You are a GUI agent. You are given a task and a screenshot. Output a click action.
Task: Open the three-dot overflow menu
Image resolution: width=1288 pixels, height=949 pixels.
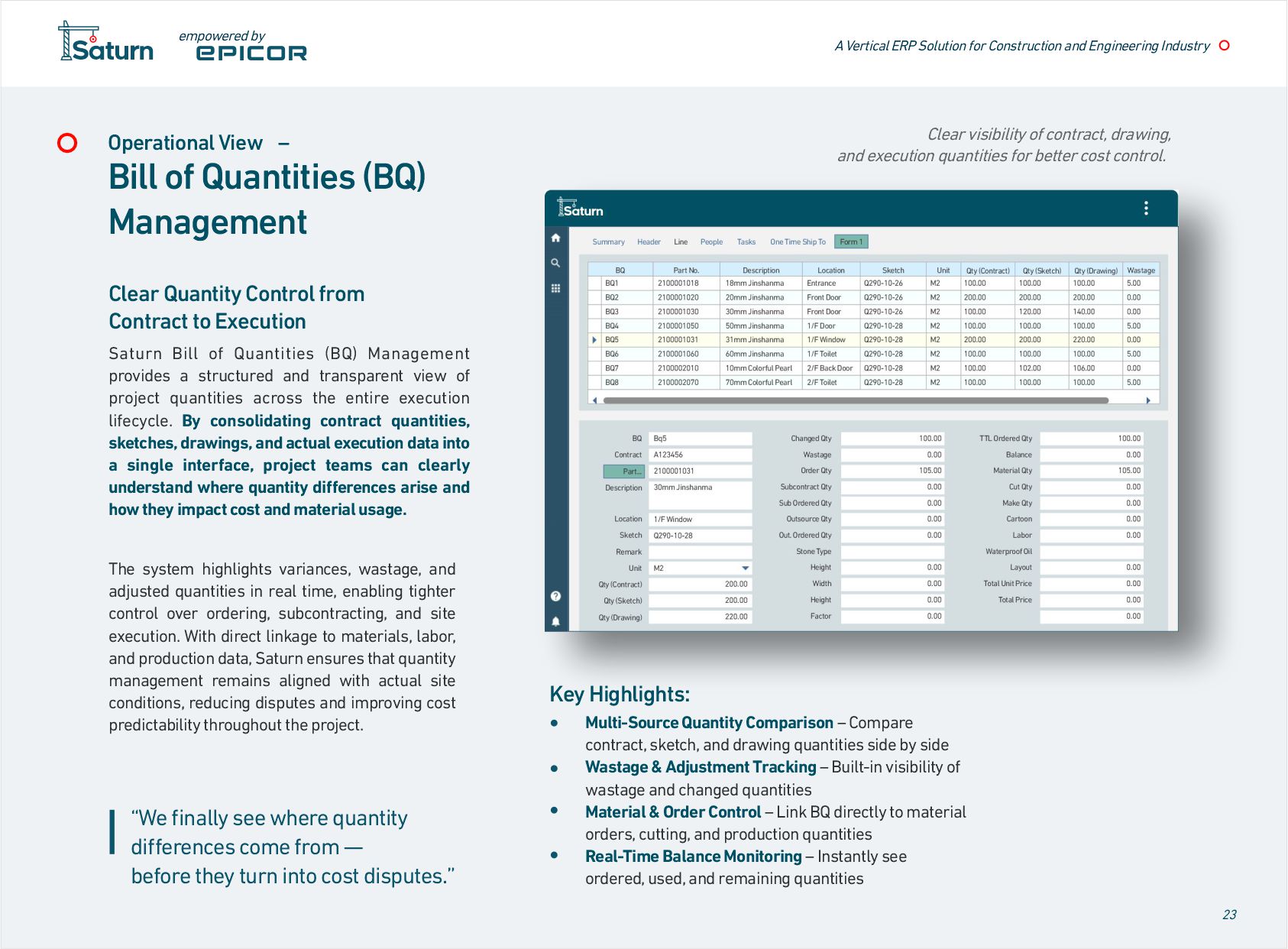coord(1146,209)
